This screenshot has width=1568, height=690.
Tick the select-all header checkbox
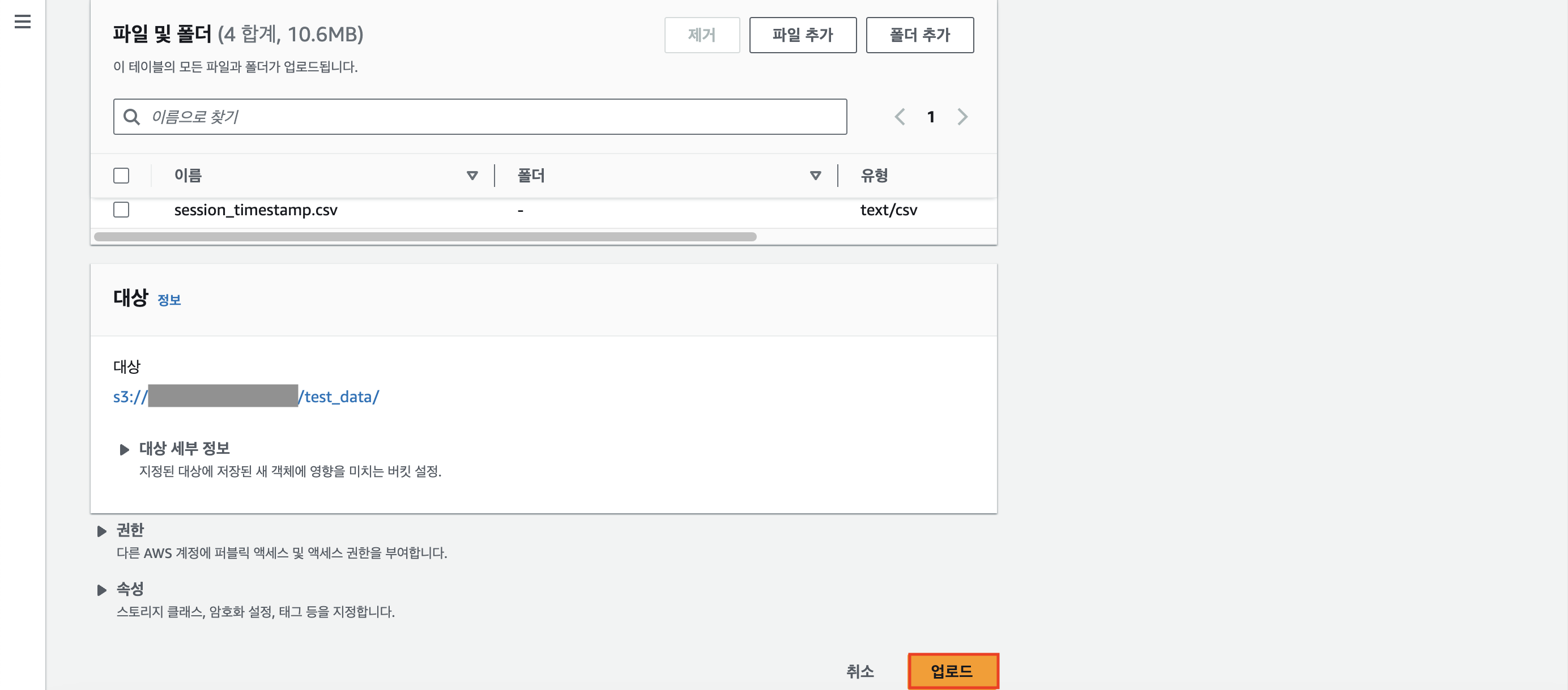pyautogui.click(x=121, y=176)
